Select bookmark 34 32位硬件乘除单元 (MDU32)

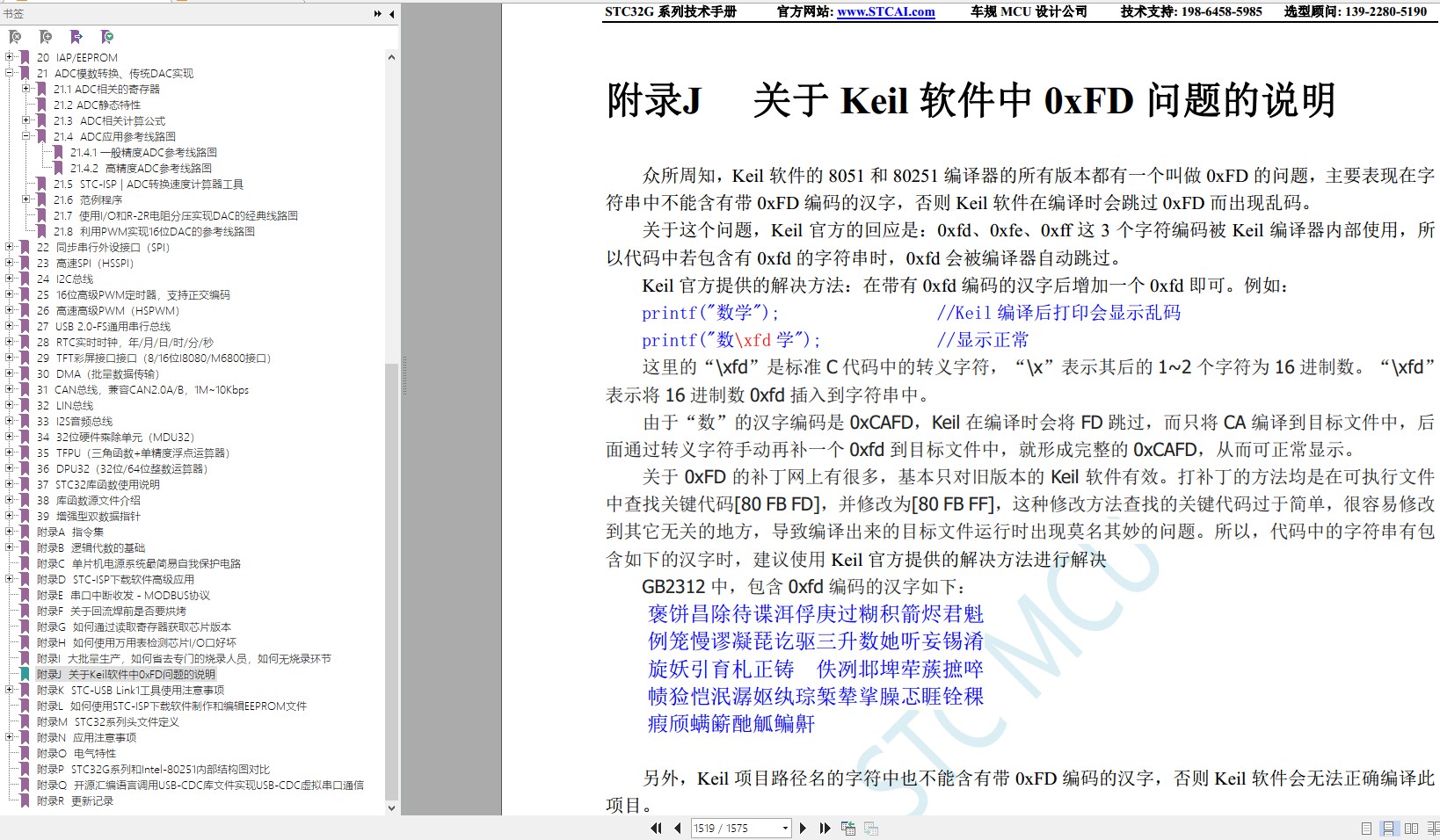point(115,437)
